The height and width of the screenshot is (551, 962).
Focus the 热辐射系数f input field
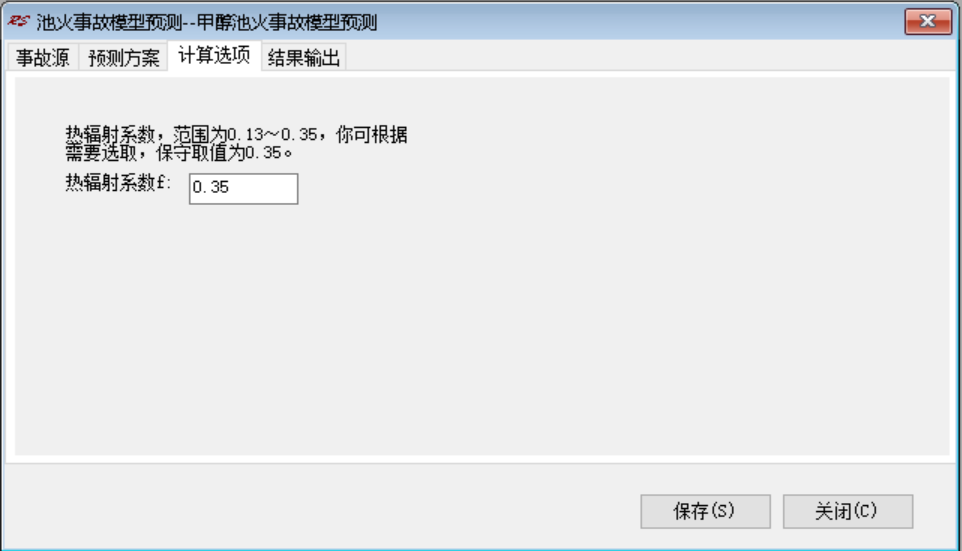point(244,188)
